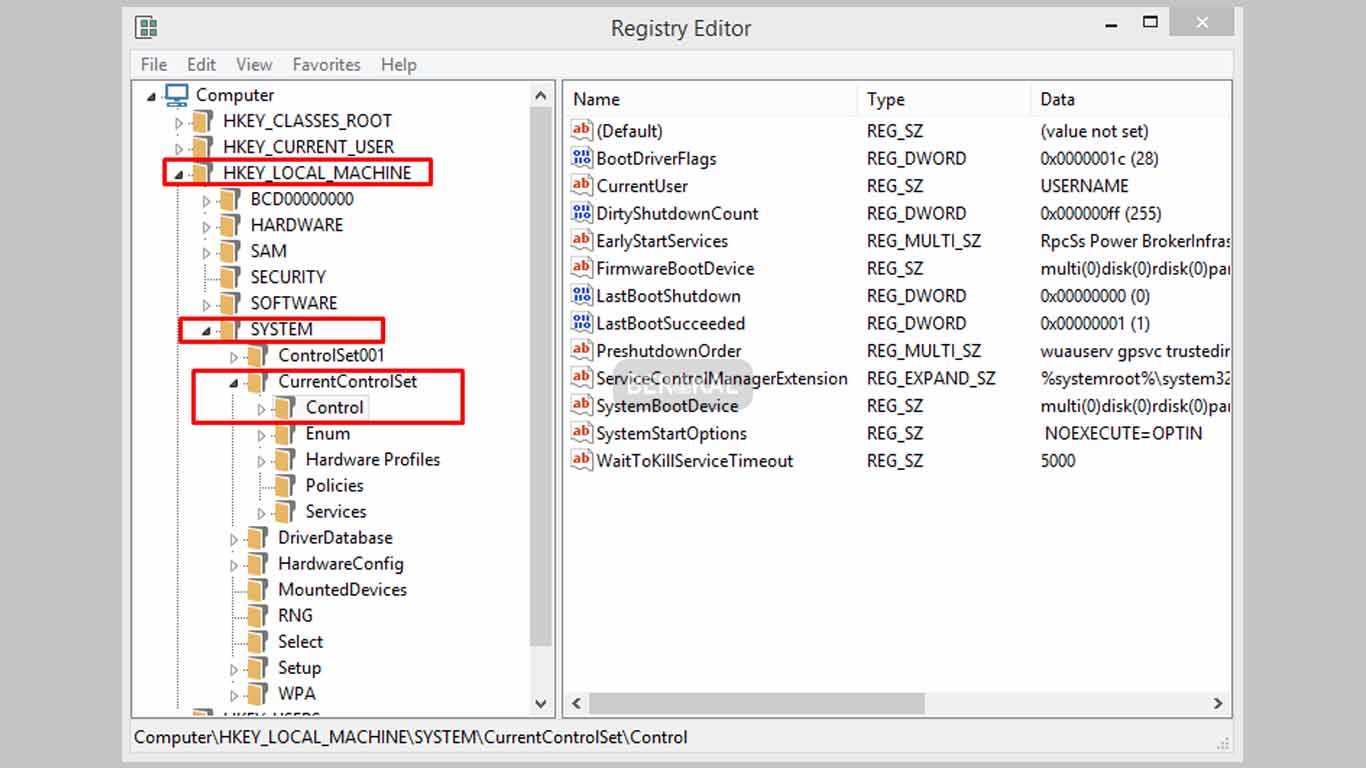
Task: Sort values by clicking the Name column header
Action: [596, 99]
